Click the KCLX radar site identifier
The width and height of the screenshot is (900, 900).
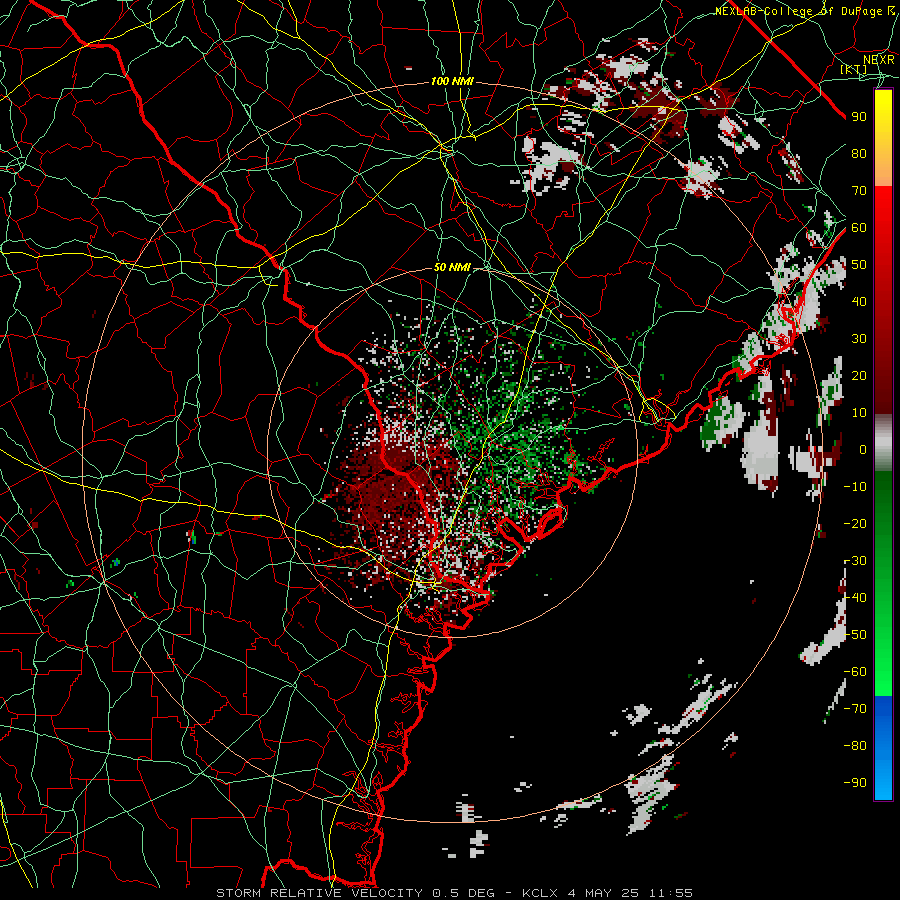[x=540, y=893]
